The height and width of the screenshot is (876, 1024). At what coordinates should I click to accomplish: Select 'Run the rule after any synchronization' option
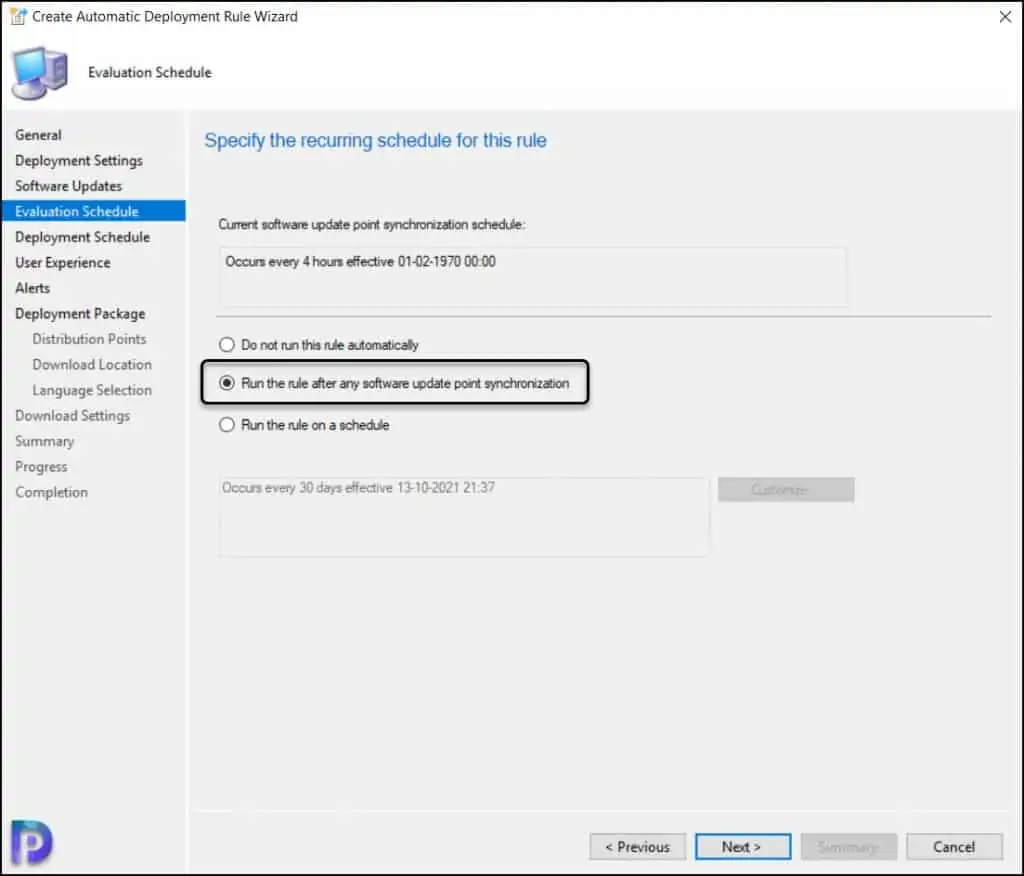(x=227, y=383)
